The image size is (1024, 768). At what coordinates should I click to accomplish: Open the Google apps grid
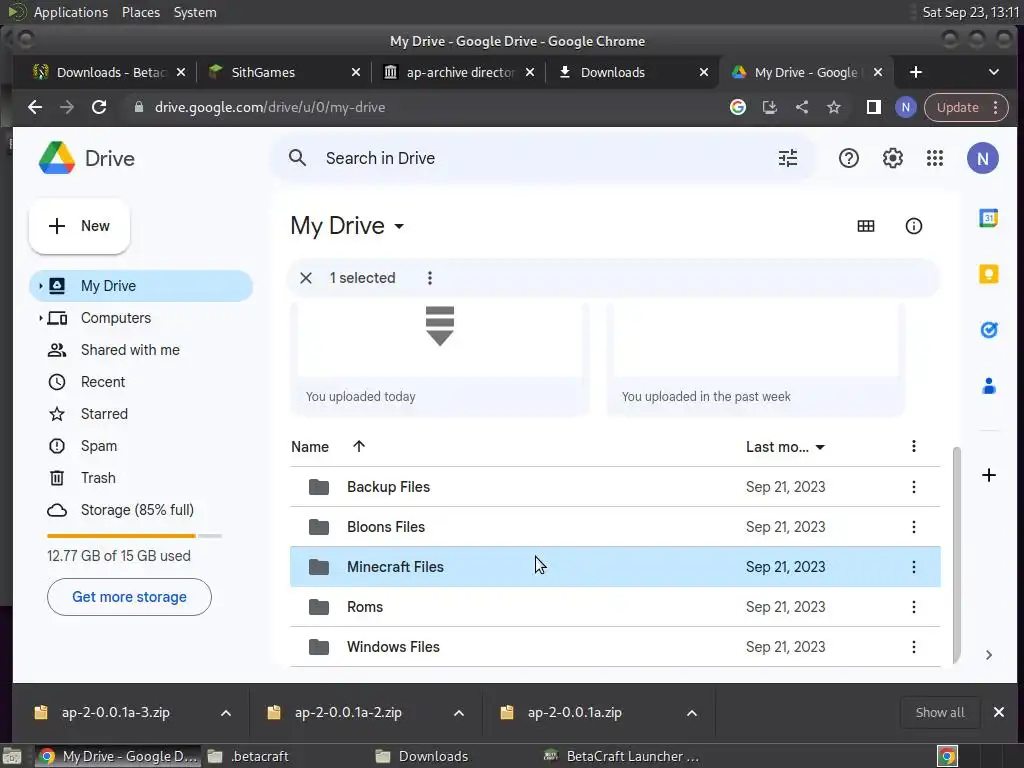(935, 158)
